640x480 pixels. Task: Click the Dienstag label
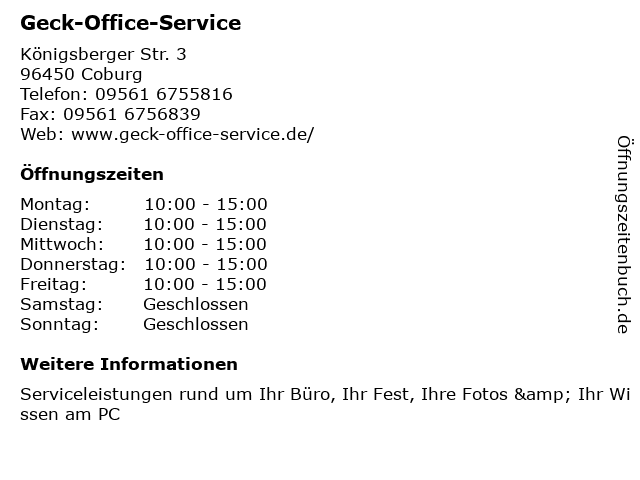(x=62, y=224)
